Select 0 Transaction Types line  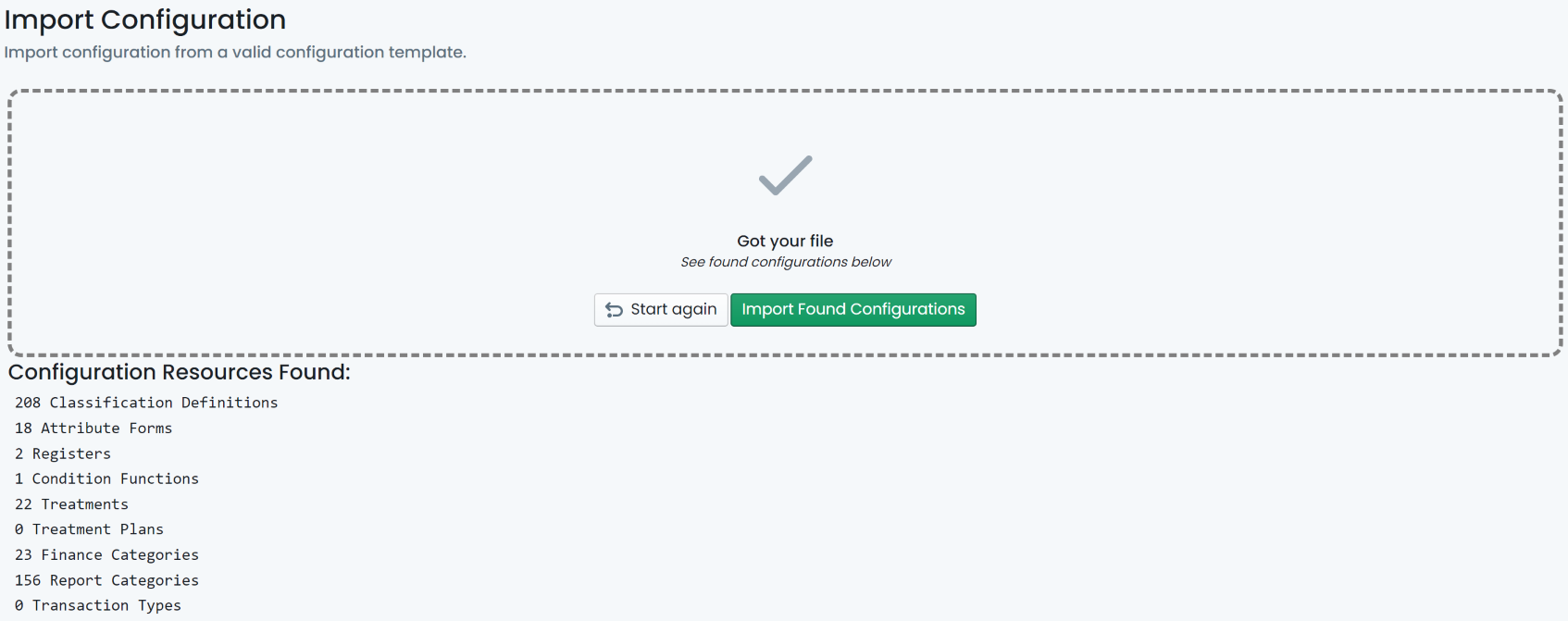click(98, 605)
